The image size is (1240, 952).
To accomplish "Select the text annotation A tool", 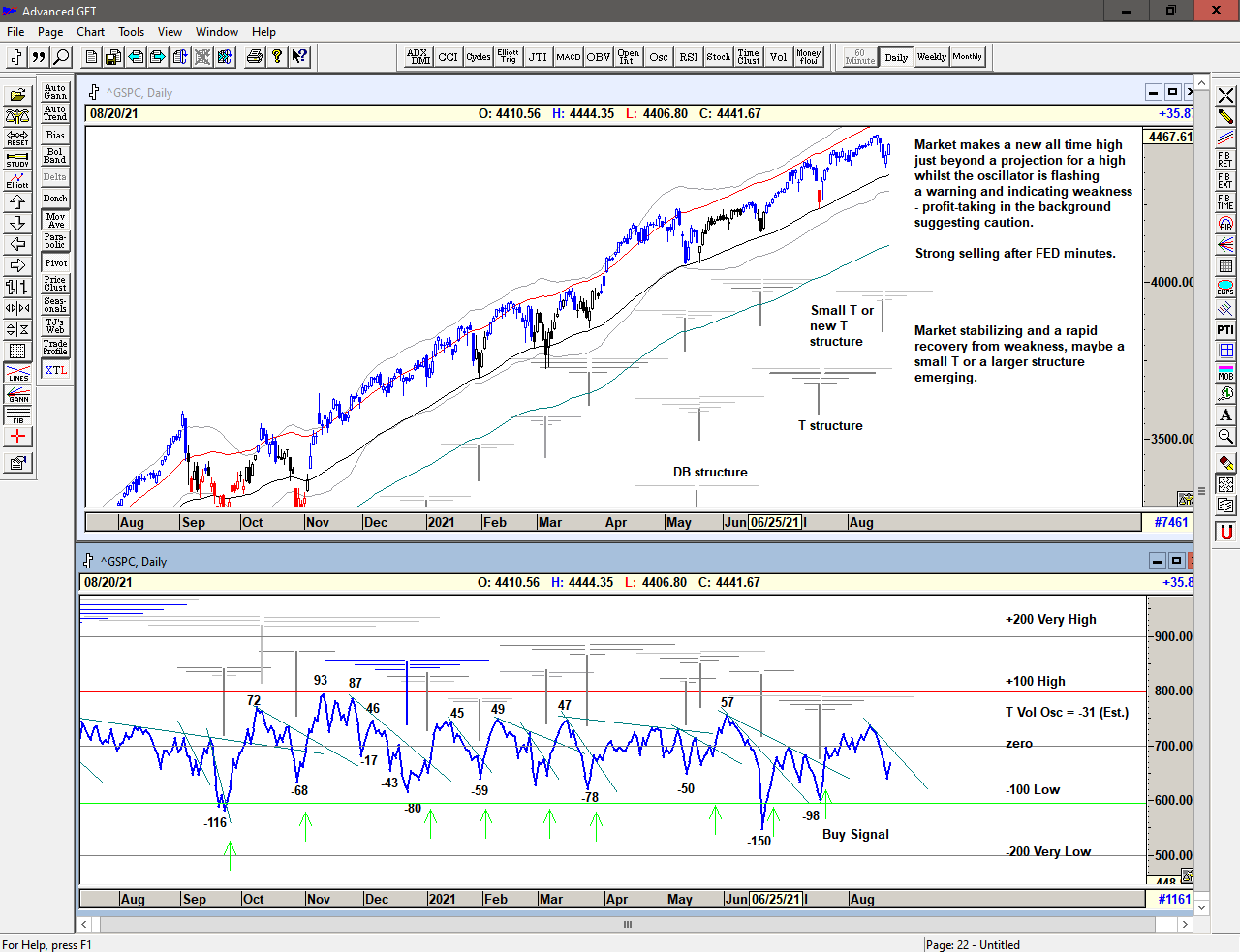I will pos(1225,415).
